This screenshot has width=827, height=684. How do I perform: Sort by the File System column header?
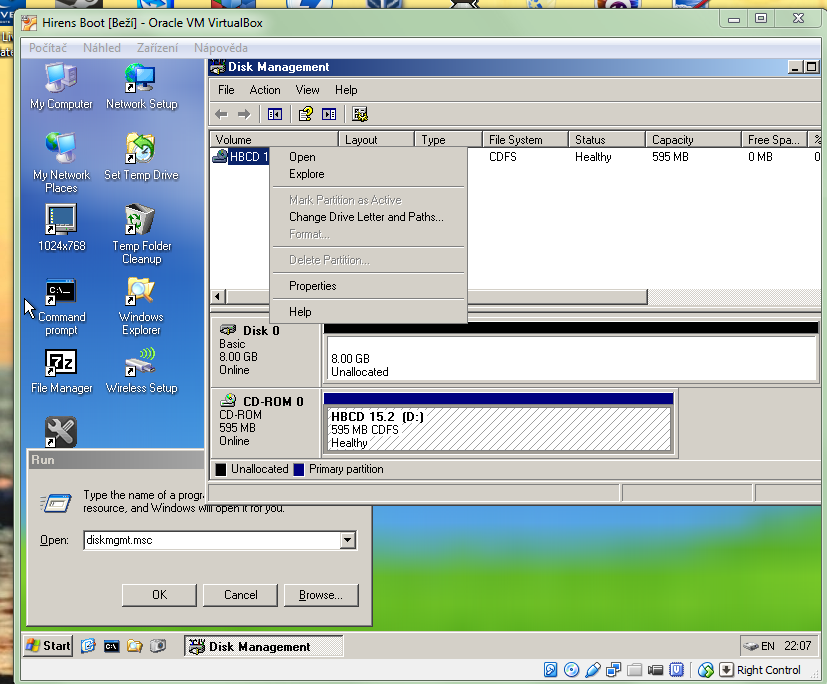coord(525,140)
